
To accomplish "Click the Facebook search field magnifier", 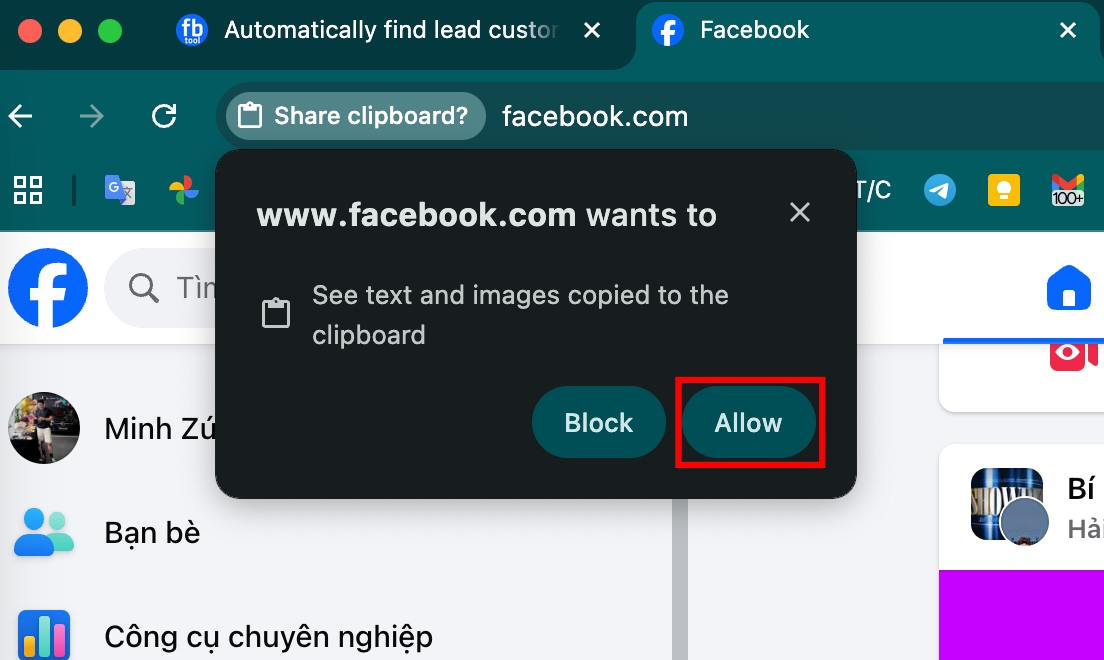I will pos(144,287).
